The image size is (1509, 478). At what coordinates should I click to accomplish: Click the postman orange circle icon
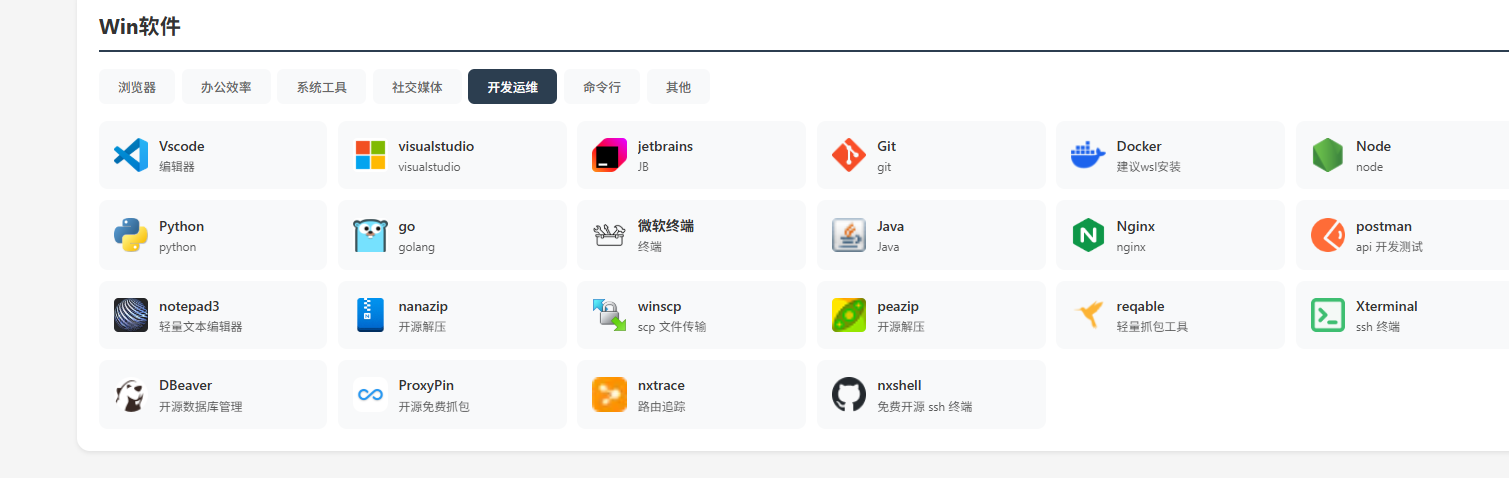tap(1328, 235)
